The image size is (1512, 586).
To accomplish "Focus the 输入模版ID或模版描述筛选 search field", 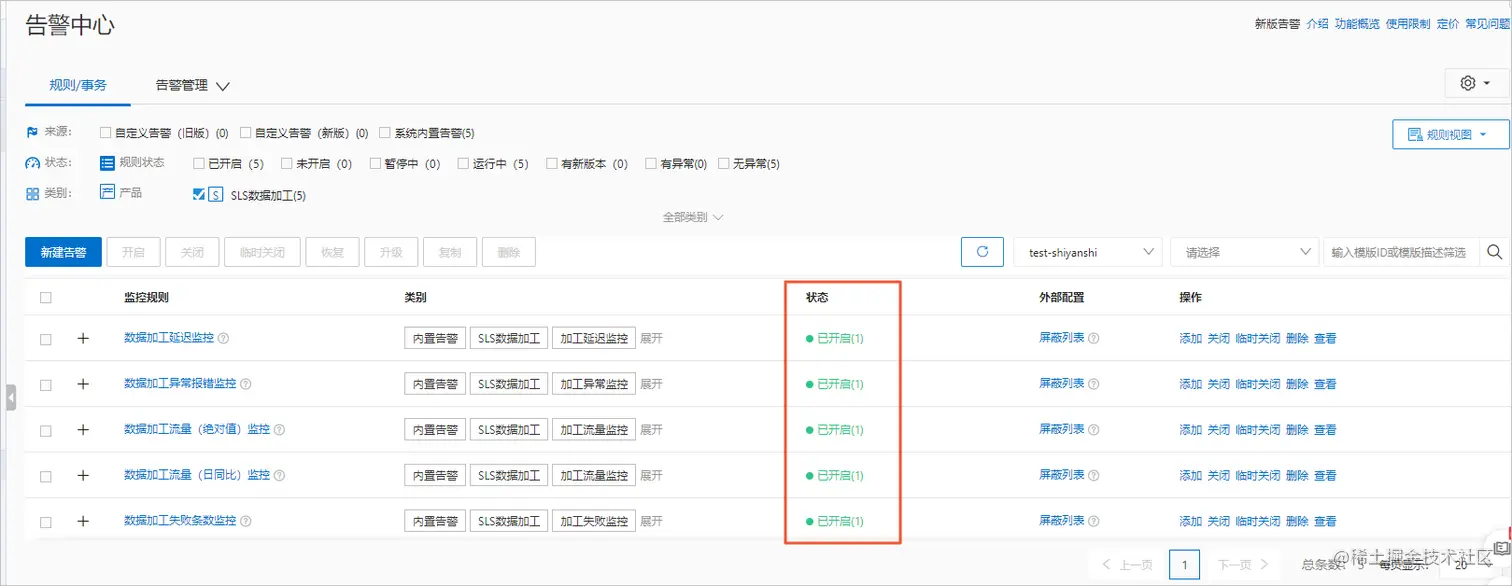I will tap(1401, 252).
